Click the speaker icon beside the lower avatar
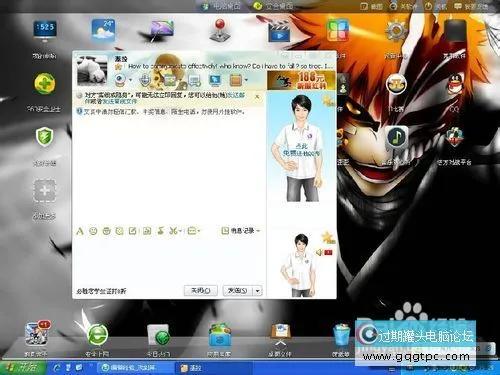500x375 pixels. (x=319, y=253)
